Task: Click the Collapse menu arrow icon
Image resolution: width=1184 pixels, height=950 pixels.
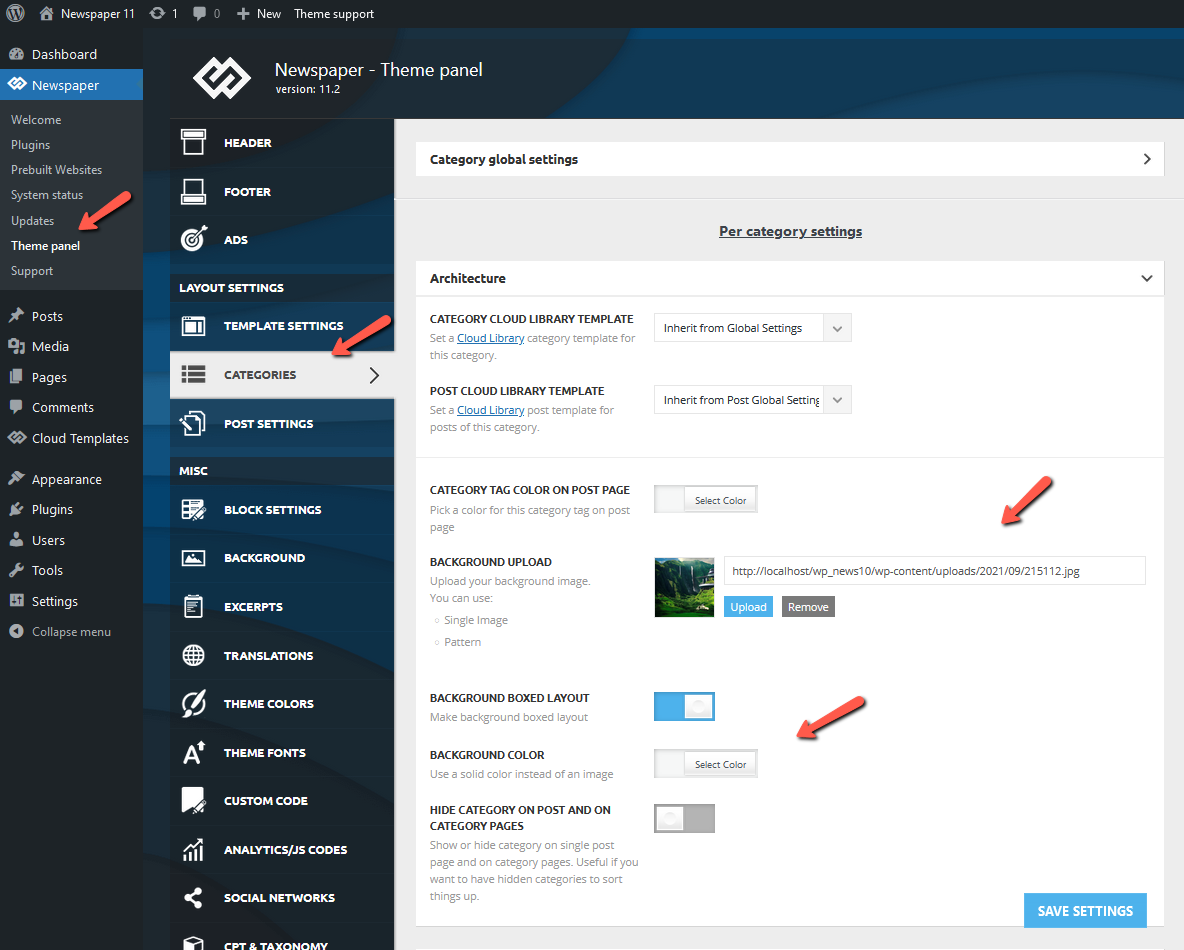Action: coord(17,631)
